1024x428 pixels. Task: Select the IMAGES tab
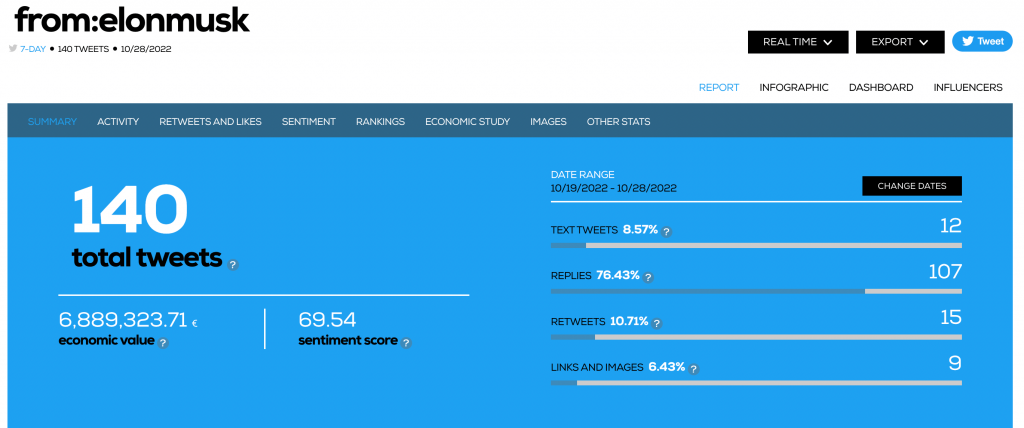click(x=548, y=122)
